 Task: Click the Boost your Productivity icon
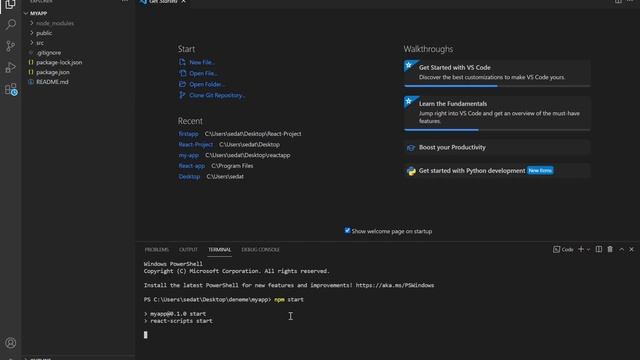click(x=411, y=147)
